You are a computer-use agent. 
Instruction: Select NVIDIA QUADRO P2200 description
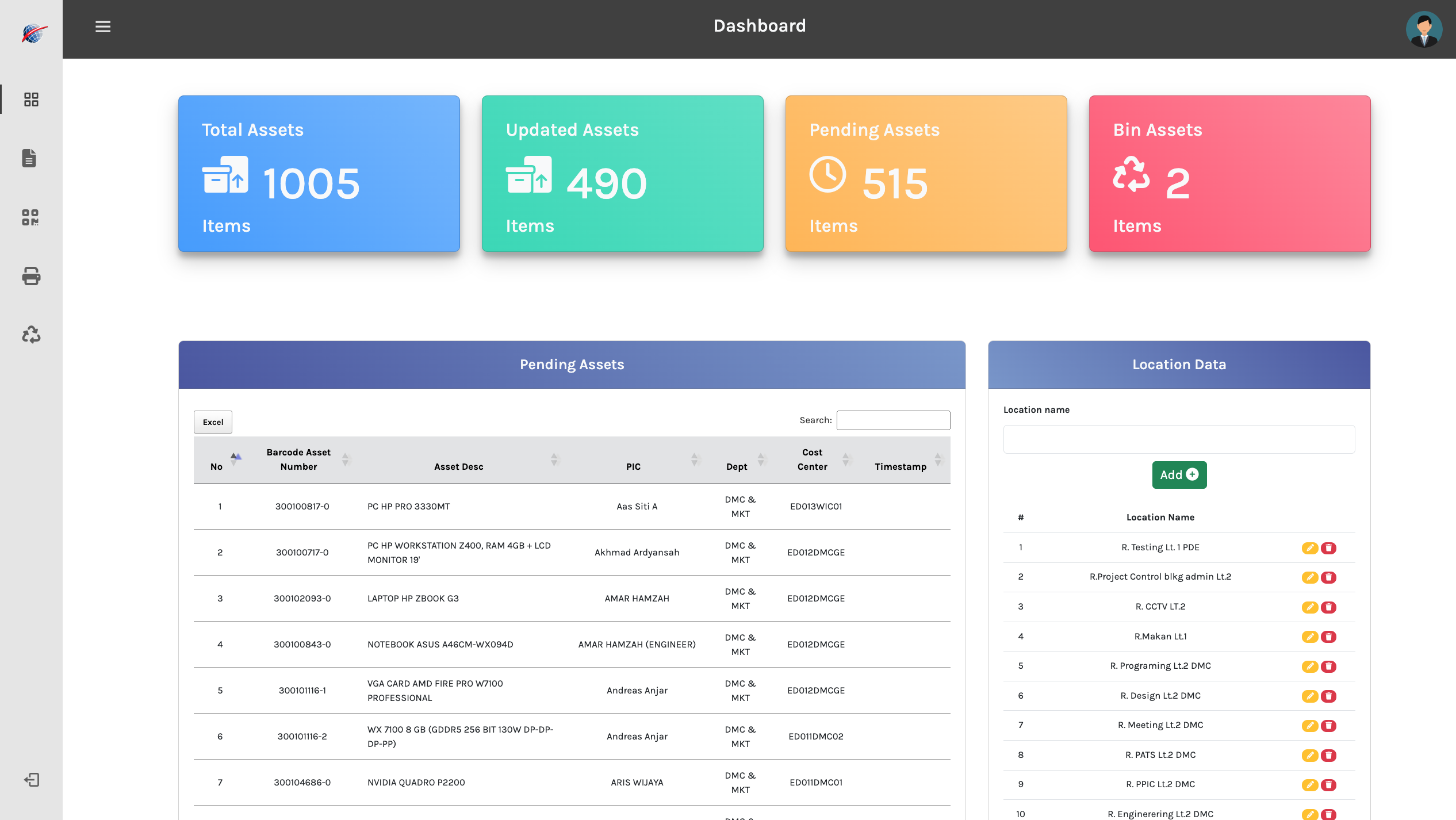(416, 783)
